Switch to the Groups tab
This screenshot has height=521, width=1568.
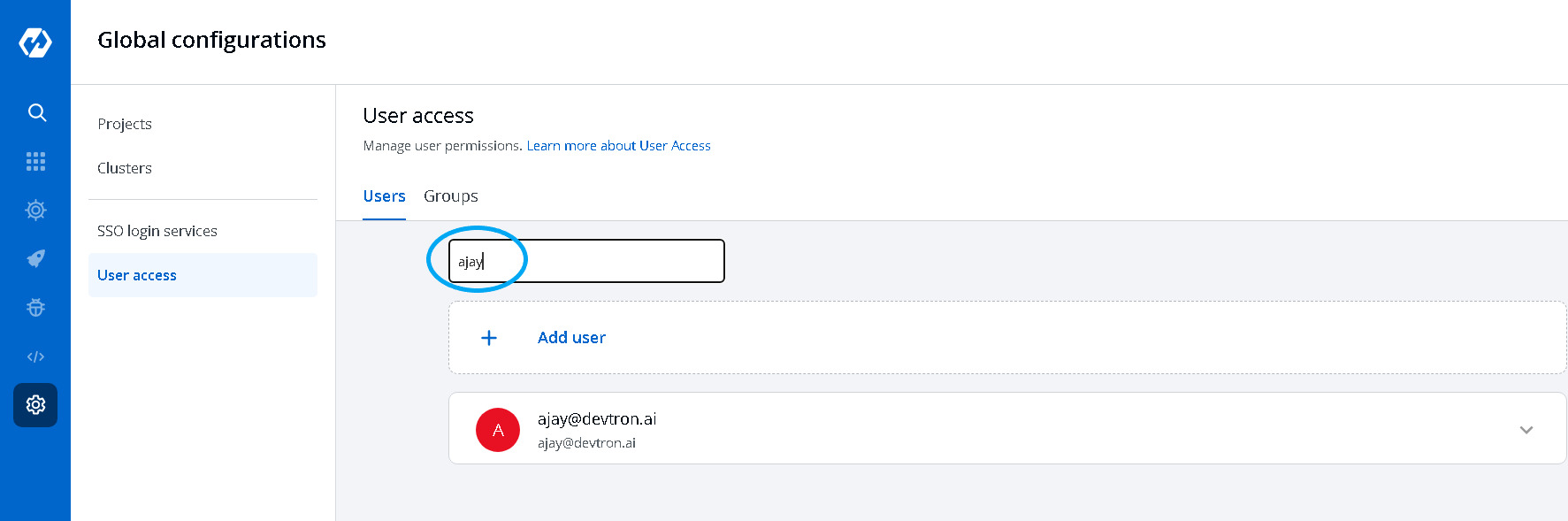(x=450, y=196)
